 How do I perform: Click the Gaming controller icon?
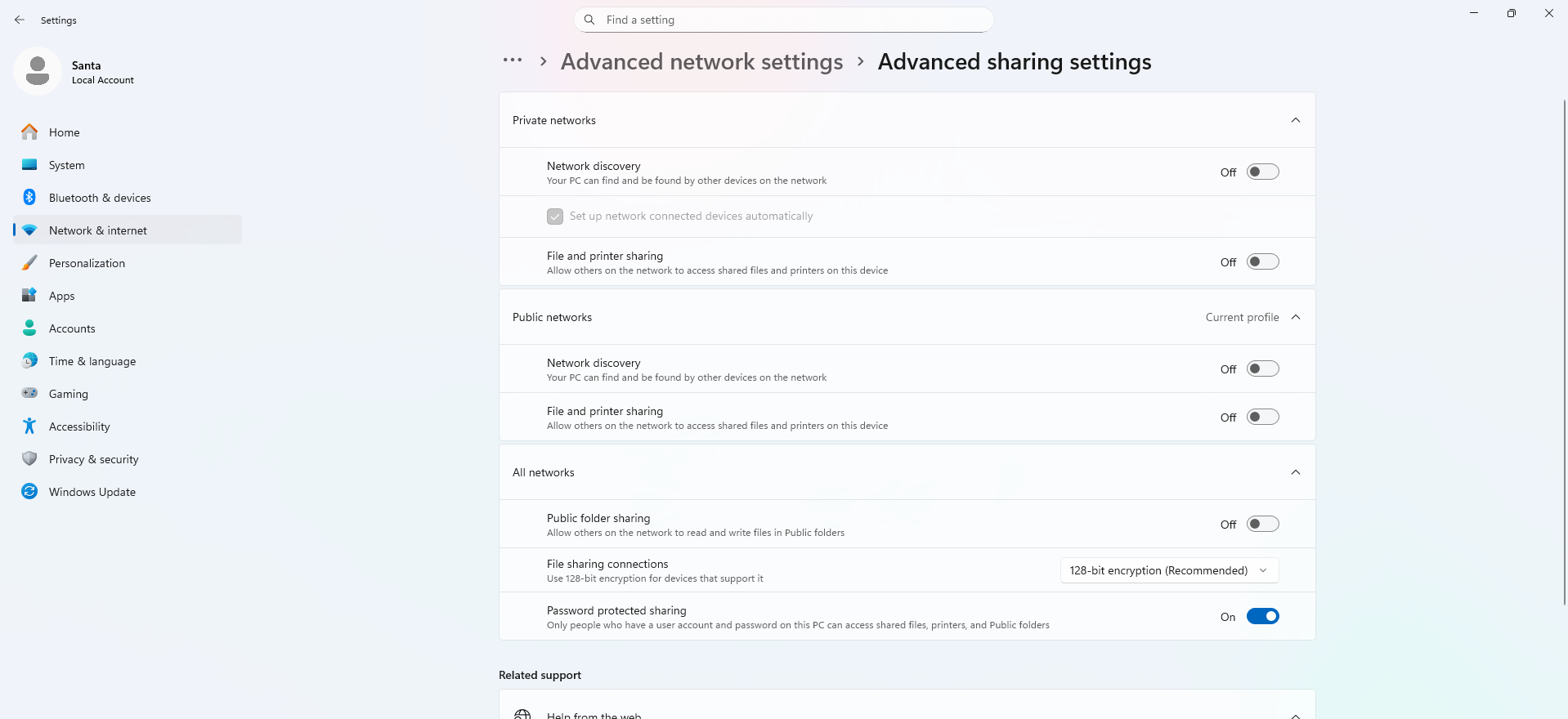click(29, 394)
